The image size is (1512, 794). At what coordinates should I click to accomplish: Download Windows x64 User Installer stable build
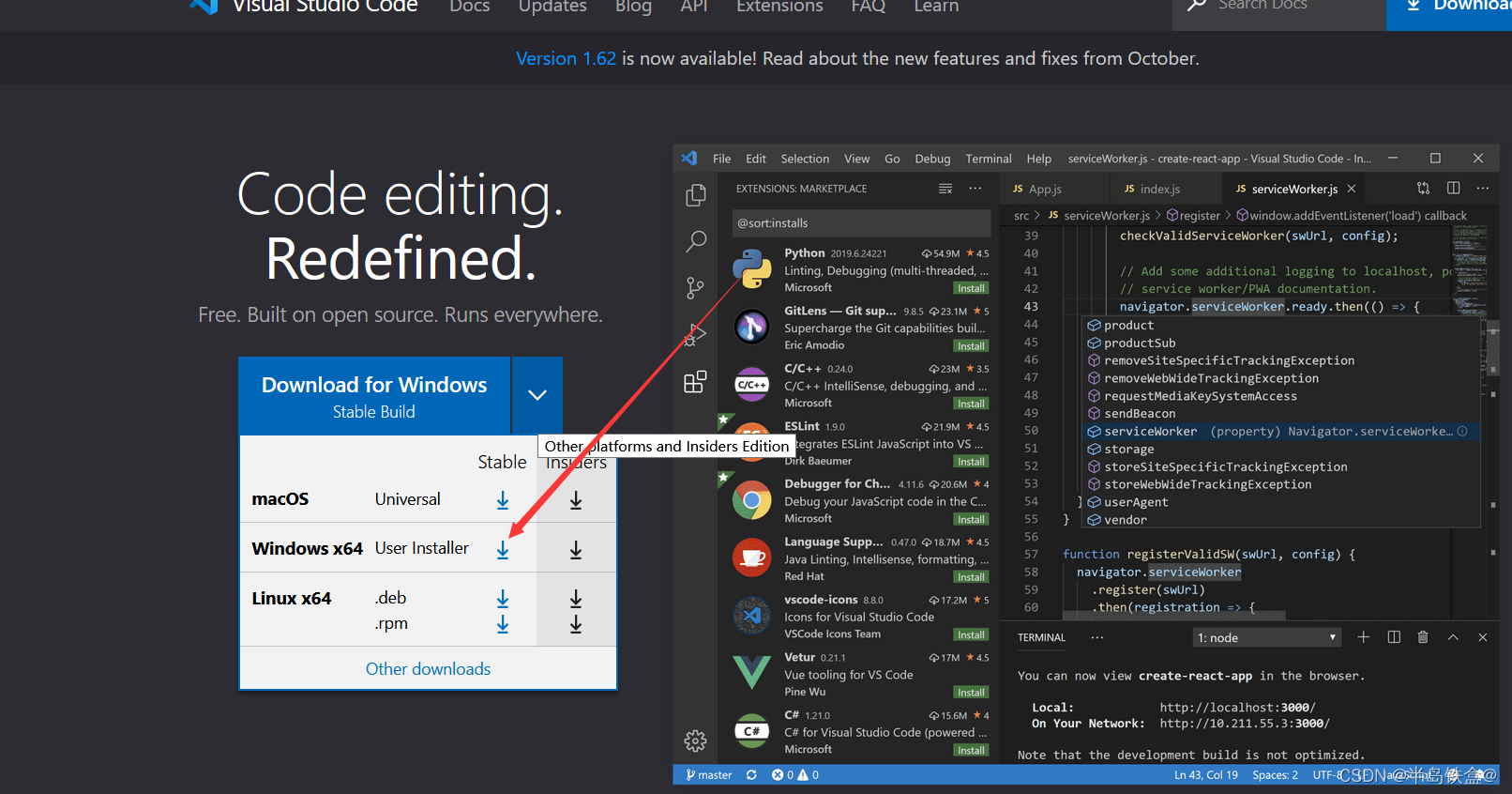click(503, 551)
